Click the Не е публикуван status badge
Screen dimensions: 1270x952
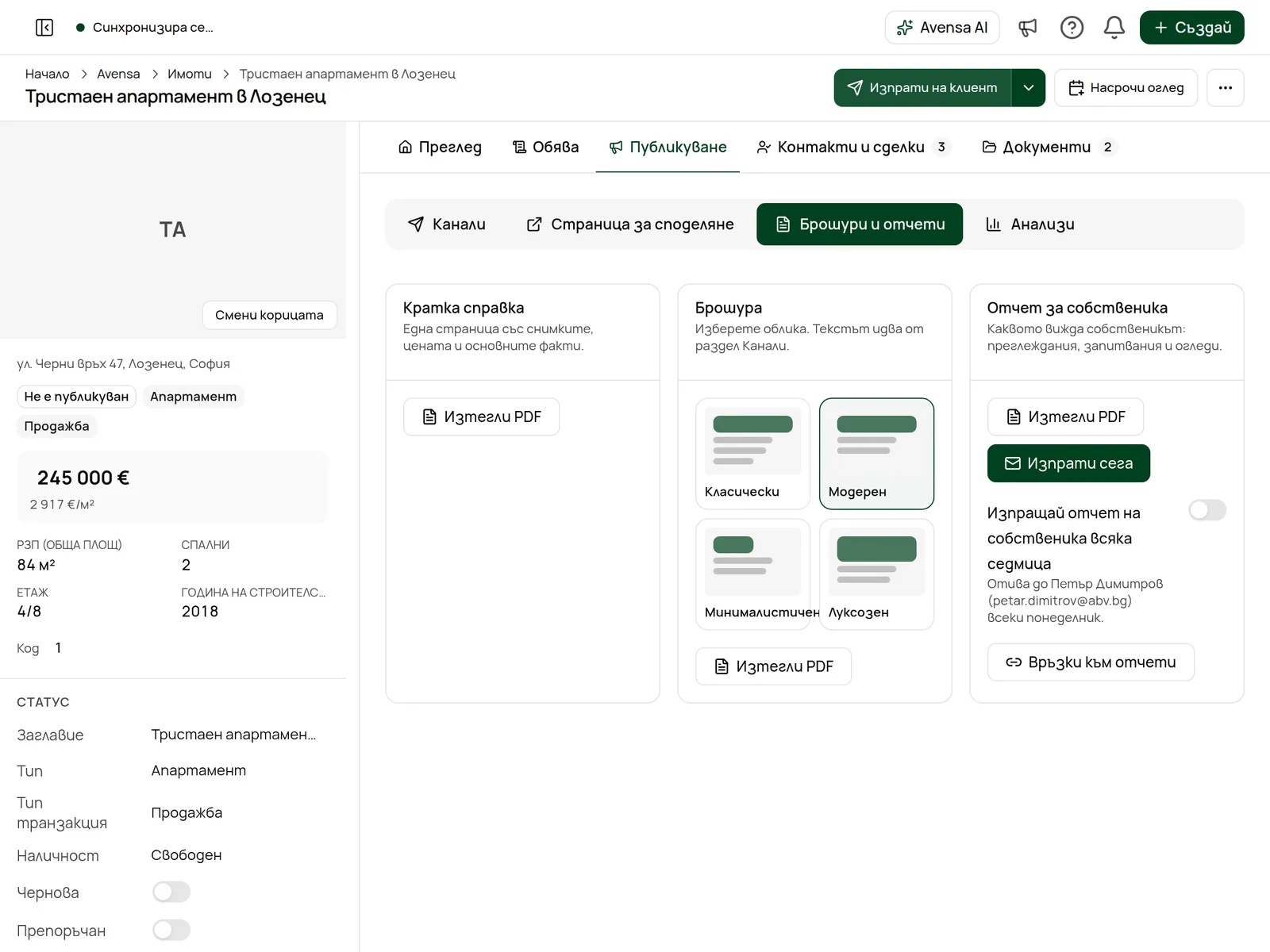click(76, 397)
